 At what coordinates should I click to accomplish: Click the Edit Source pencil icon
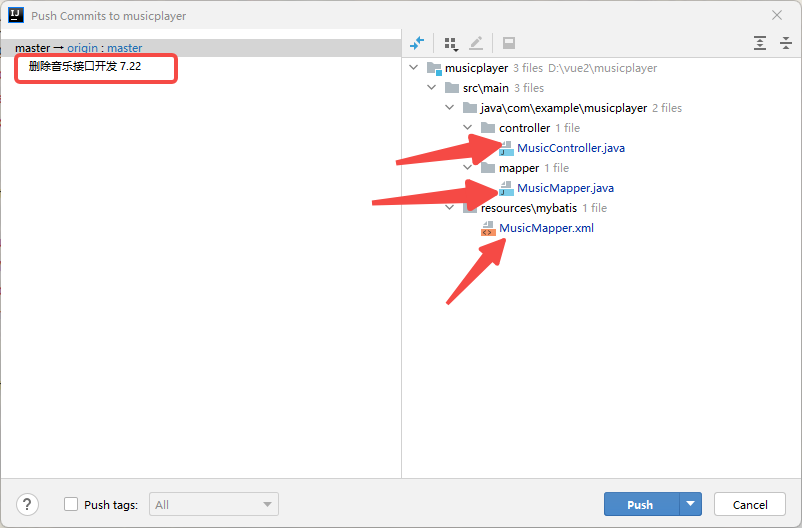[x=476, y=43]
